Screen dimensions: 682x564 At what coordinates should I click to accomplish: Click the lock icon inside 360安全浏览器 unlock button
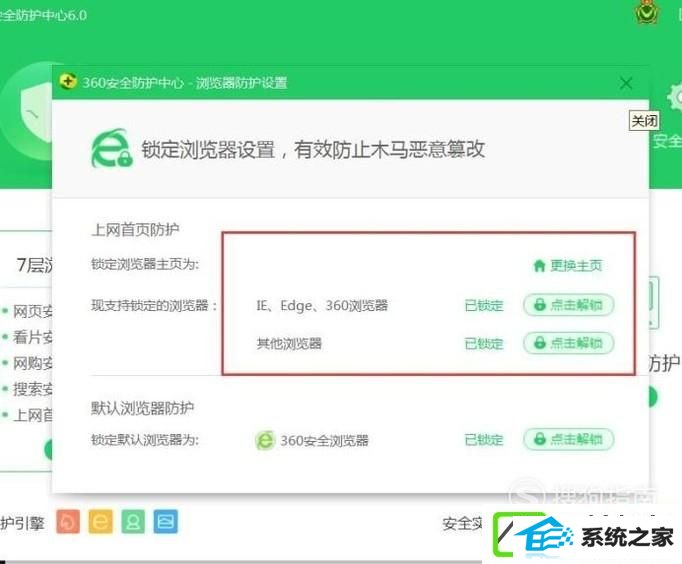(x=540, y=439)
